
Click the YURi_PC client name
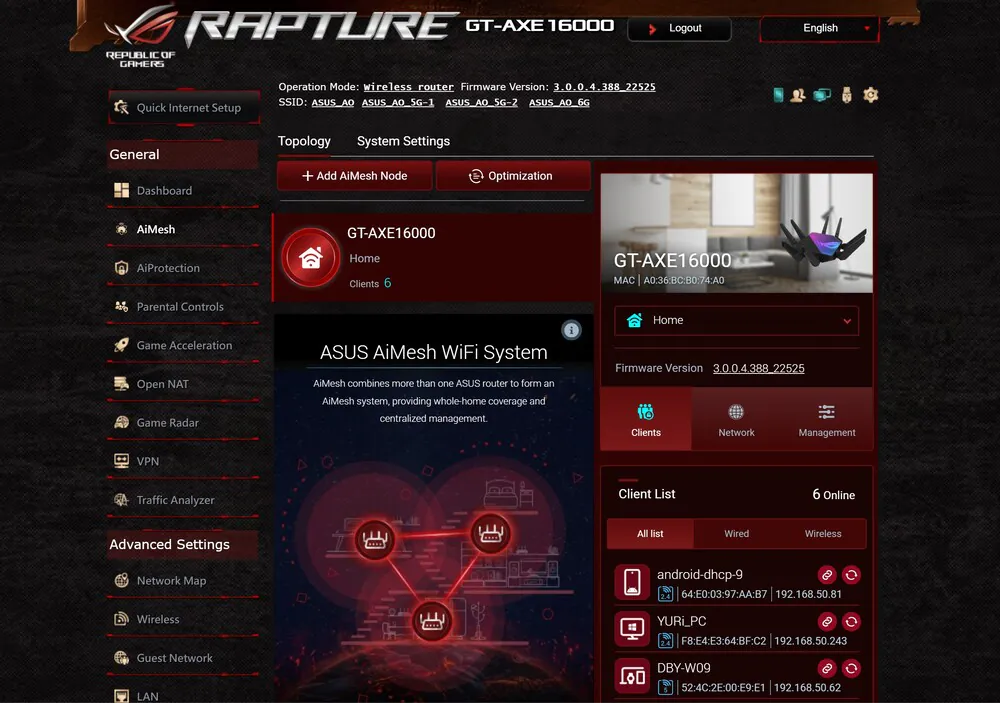pyautogui.click(x=681, y=621)
